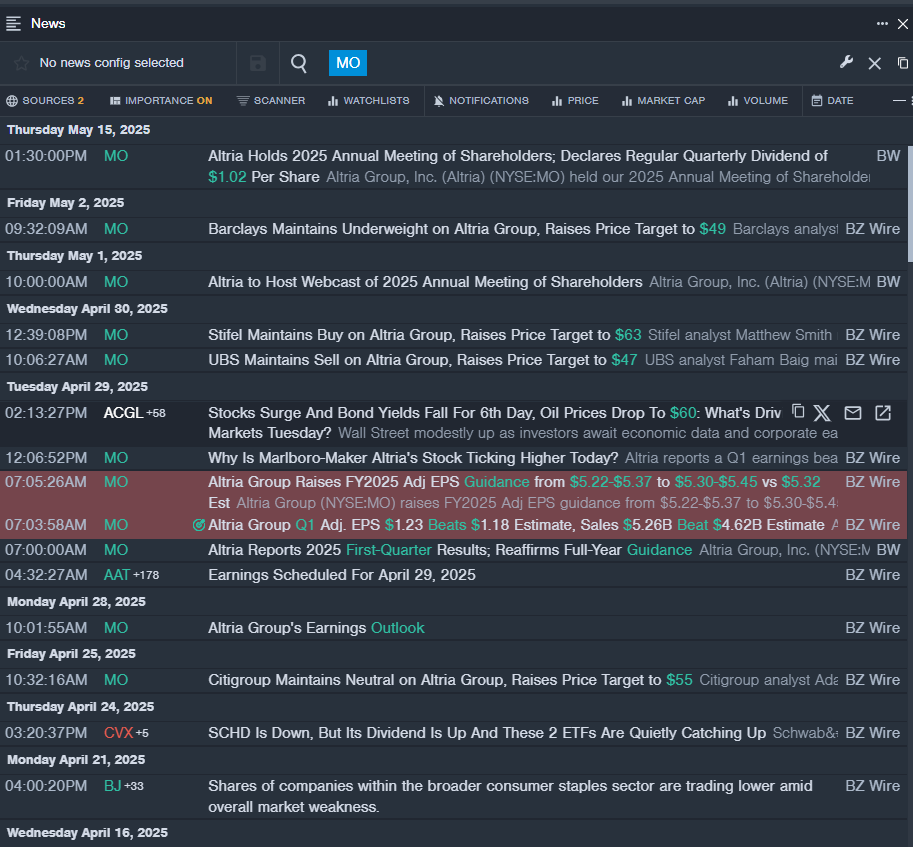The image size is (913, 847).
Task: Clear the search with the X icon
Action: (x=875, y=63)
